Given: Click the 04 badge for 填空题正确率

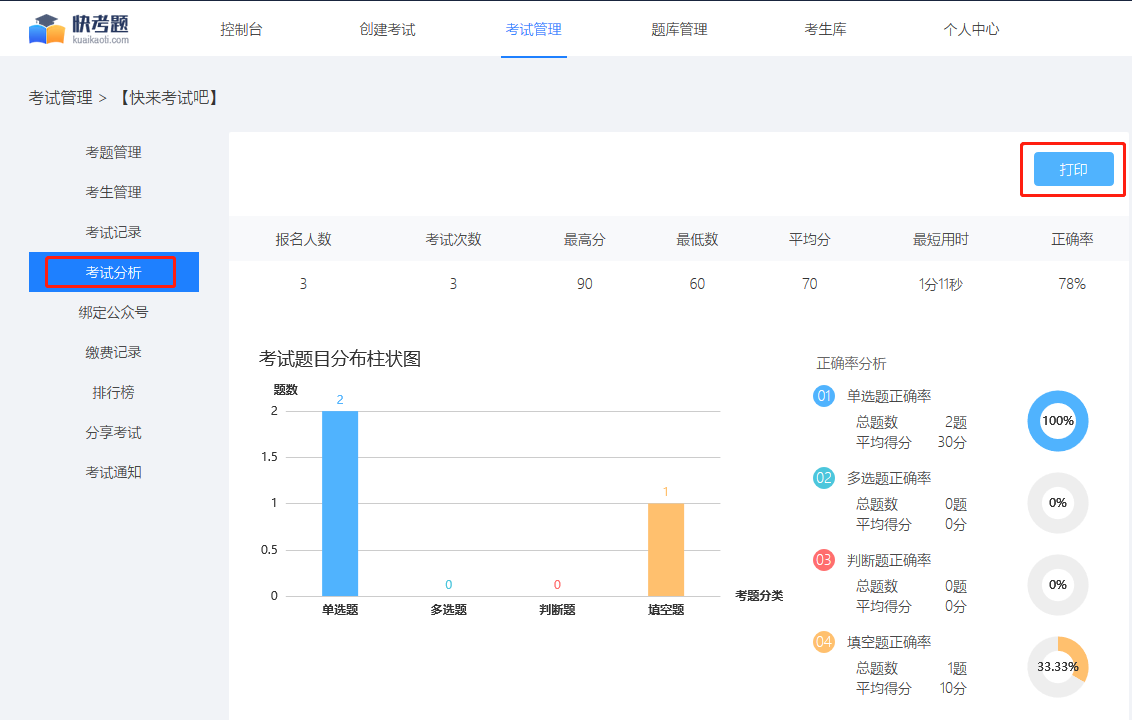Looking at the screenshot, I should 824,642.
